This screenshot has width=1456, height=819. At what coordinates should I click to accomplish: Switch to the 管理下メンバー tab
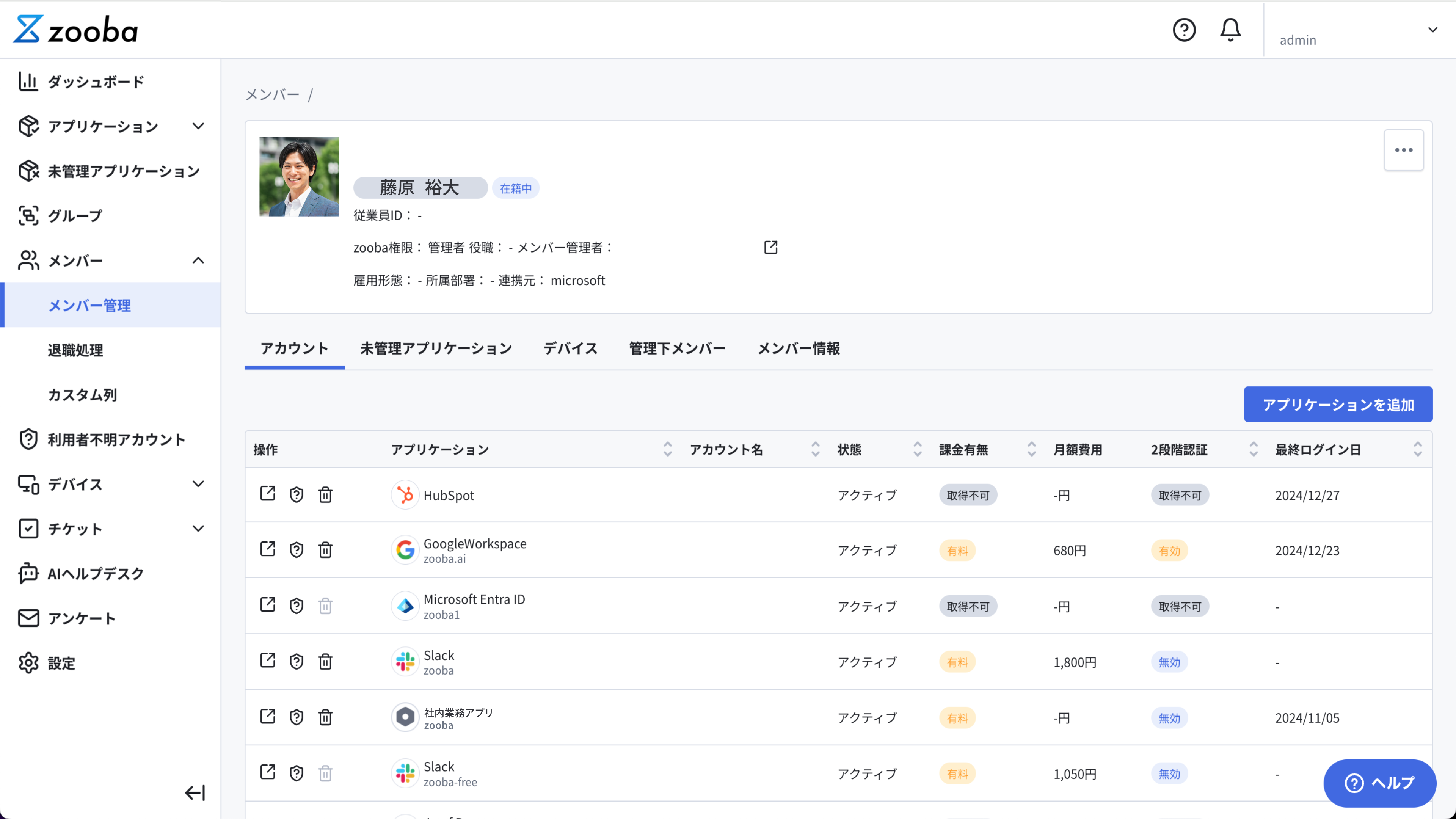[677, 348]
